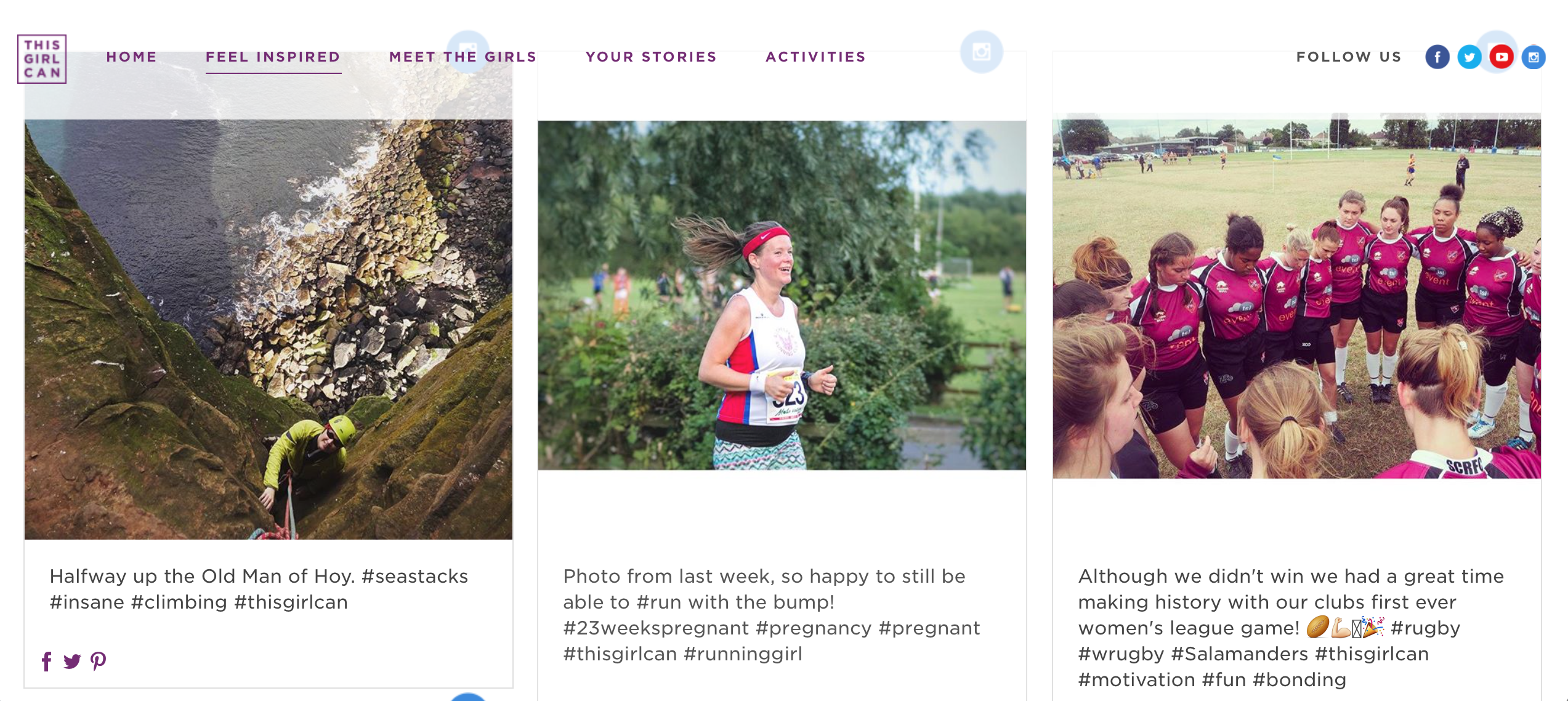Navigate to Your Stories

[652, 57]
